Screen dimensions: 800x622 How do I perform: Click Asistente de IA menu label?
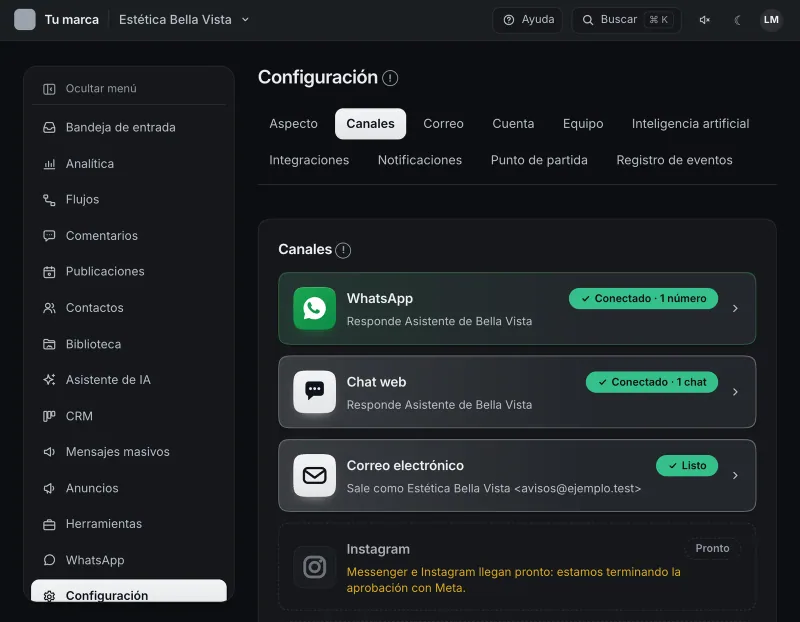[x=108, y=380]
